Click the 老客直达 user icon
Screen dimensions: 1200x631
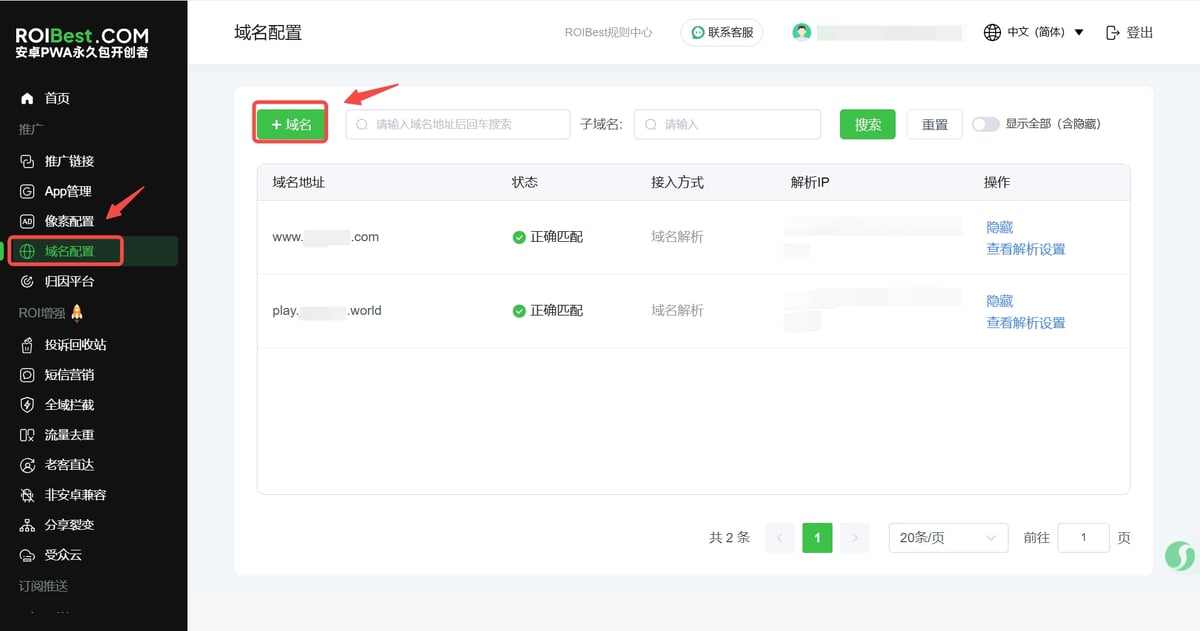27,464
